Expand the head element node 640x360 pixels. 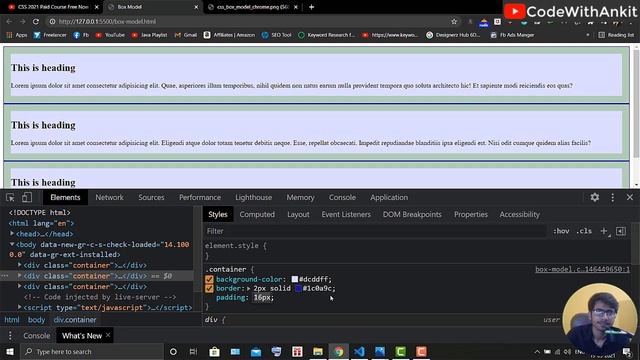click(12, 233)
